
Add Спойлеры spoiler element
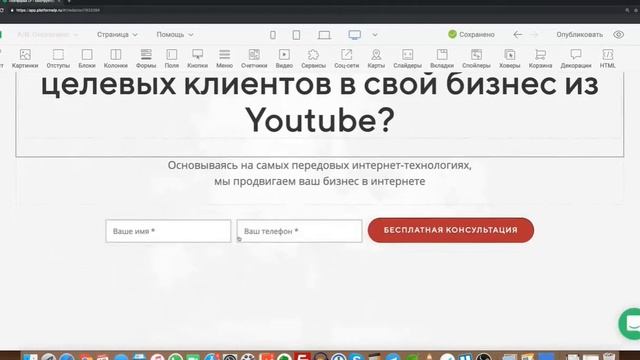coord(476,58)
